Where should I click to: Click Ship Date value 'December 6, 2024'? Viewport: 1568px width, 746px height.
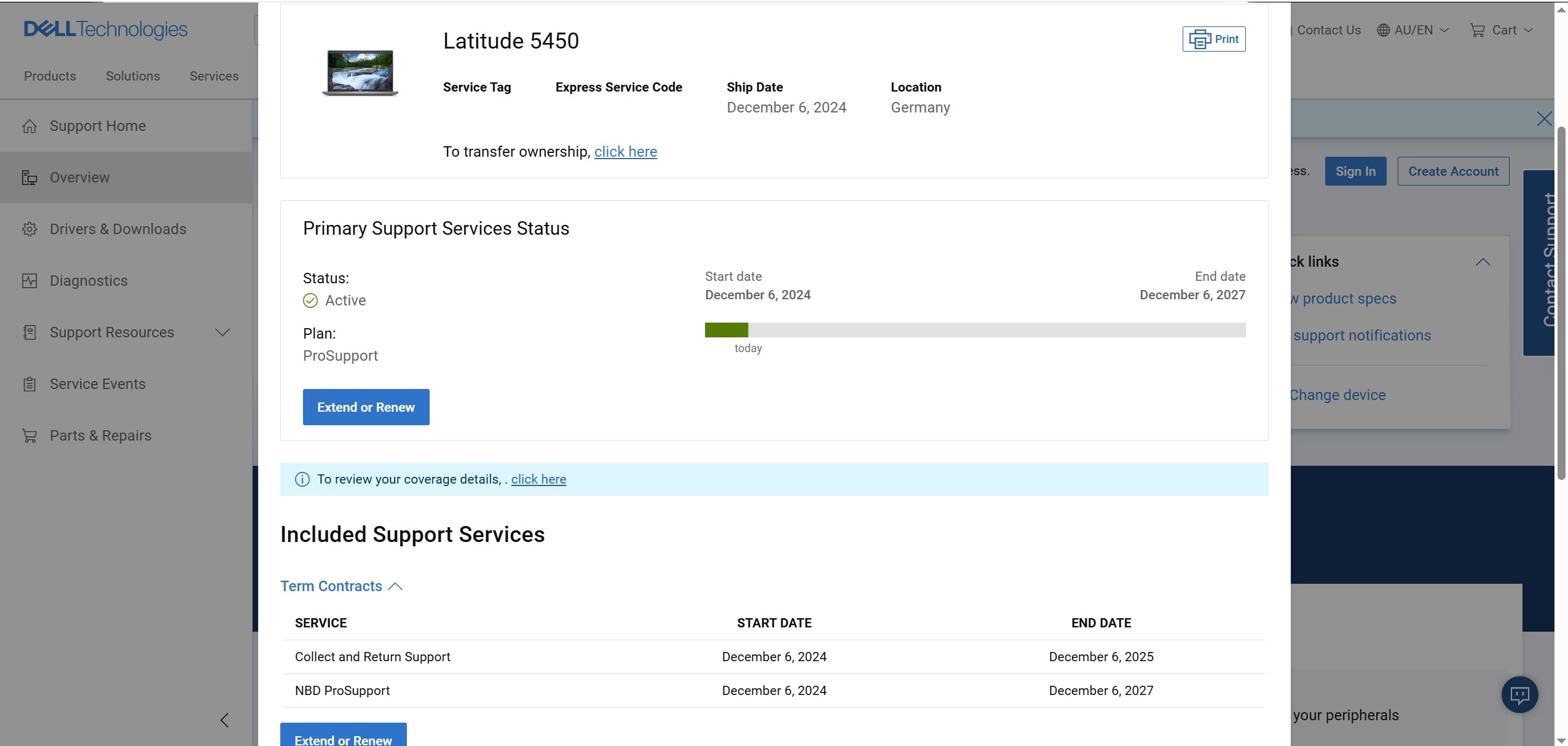click(x=786, y=108)
